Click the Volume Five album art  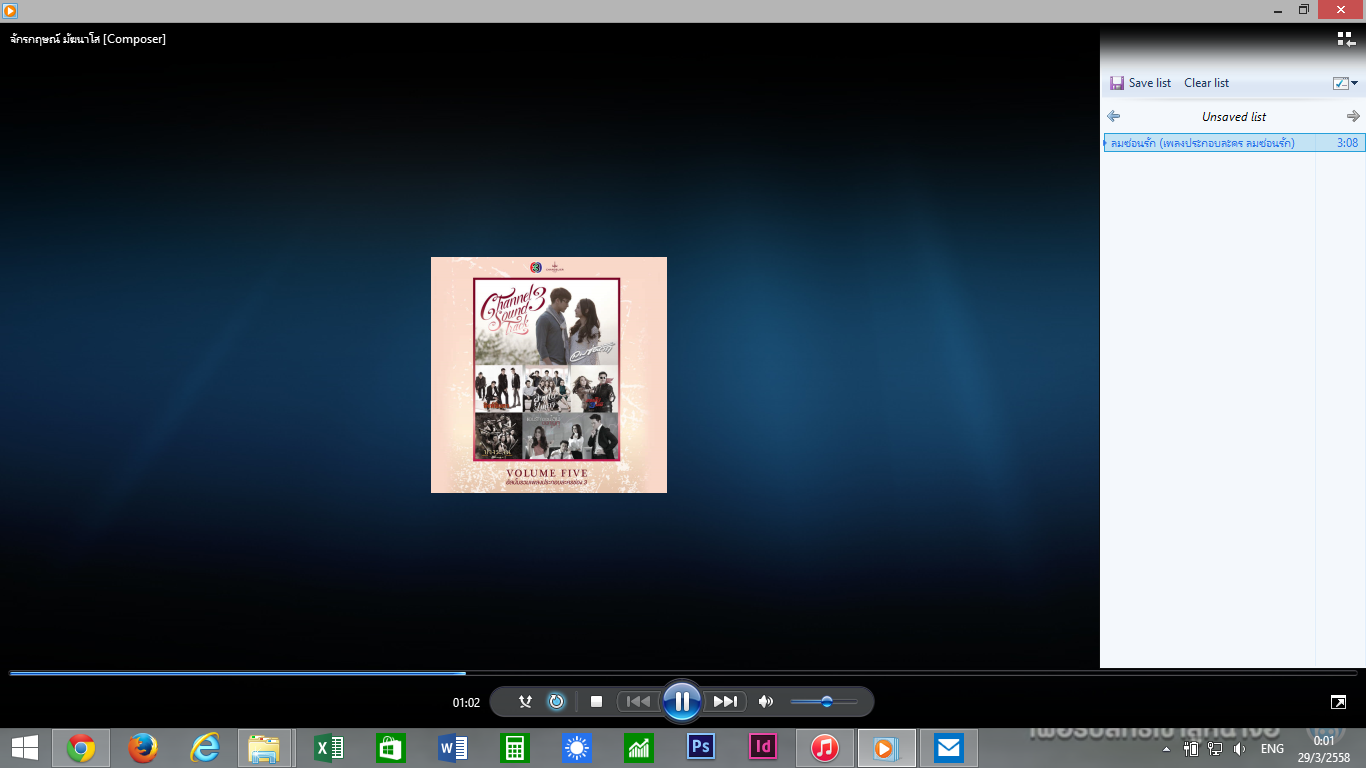(x=549, y=375)
